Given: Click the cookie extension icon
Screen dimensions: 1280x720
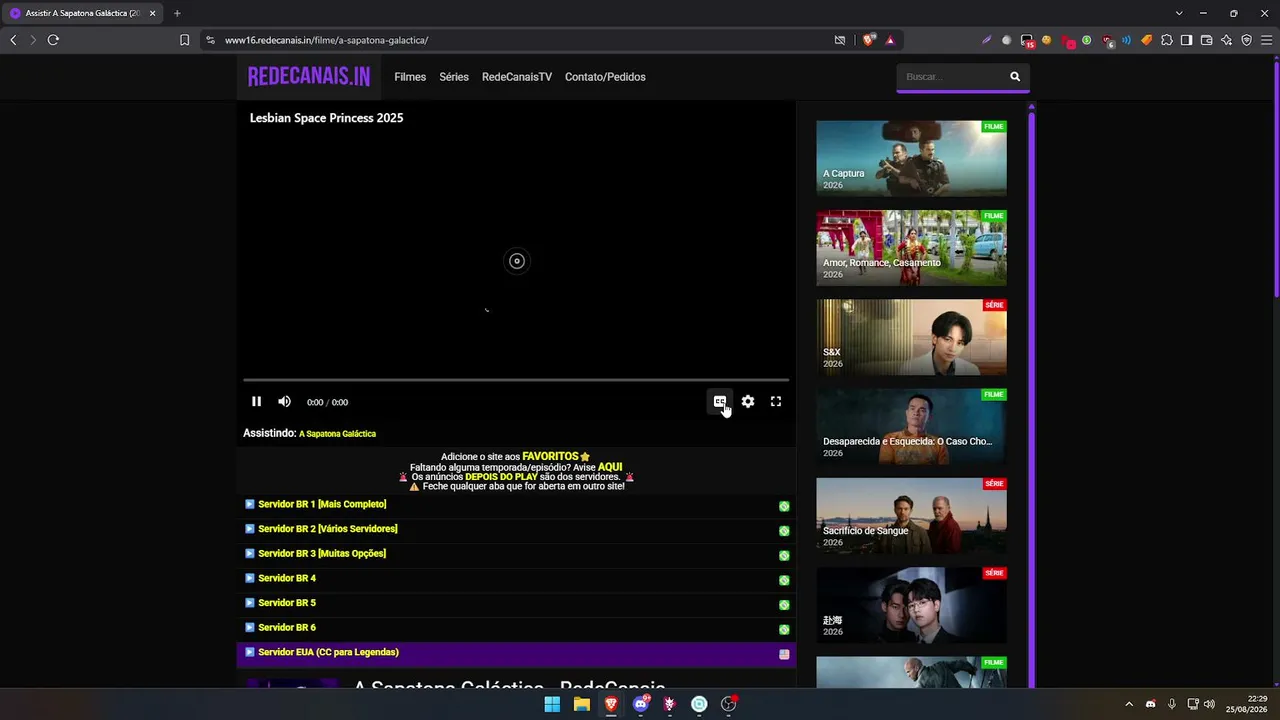Looking at the screenshot, I should (x=1047, y=40).
